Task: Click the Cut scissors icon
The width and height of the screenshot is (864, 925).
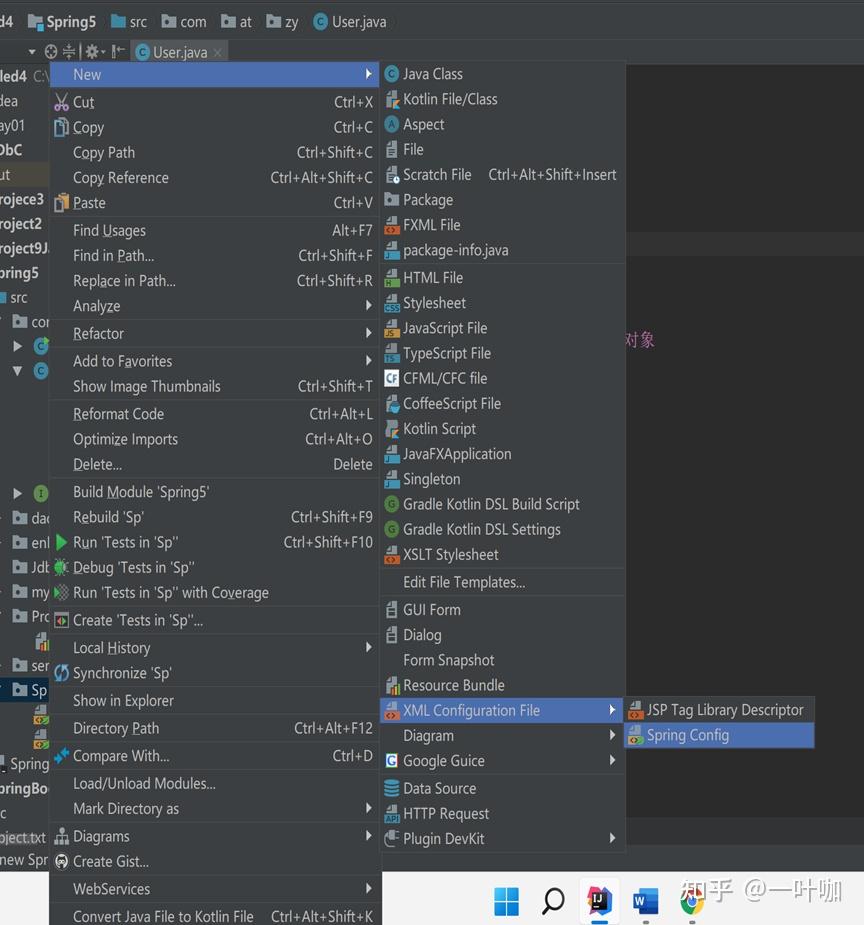Action: click(x=61, y=102)
